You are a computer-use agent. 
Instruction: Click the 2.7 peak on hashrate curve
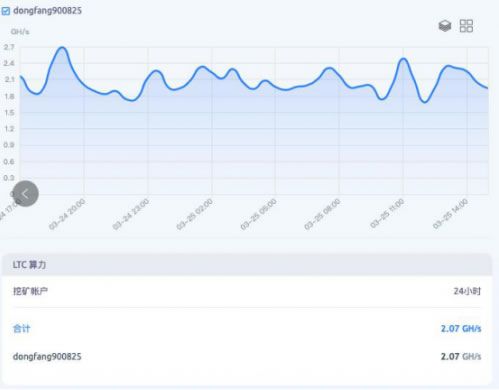coord(62,48)
